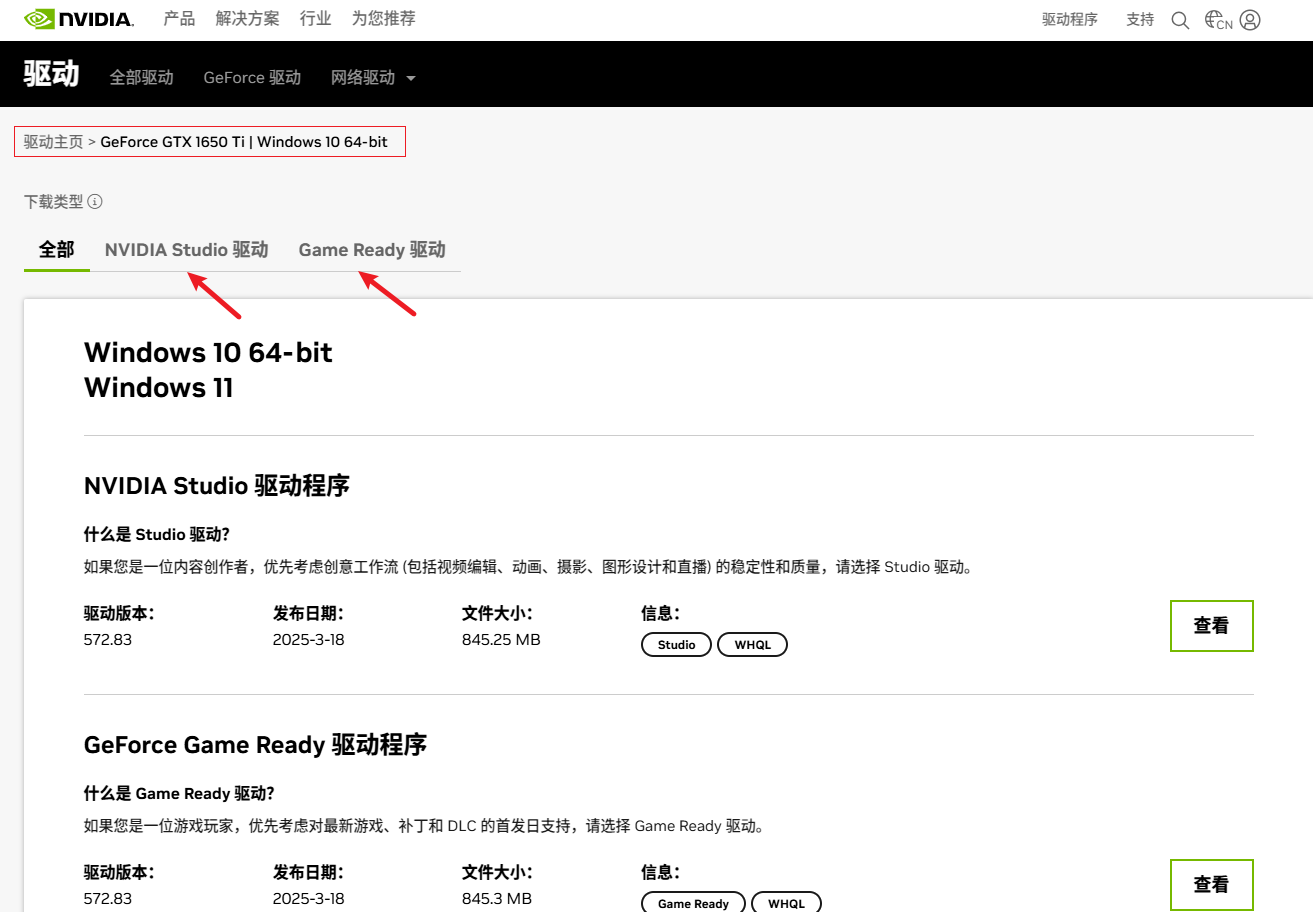
Task: Click the Windows 11 heading
Action: tap(159, 388)
